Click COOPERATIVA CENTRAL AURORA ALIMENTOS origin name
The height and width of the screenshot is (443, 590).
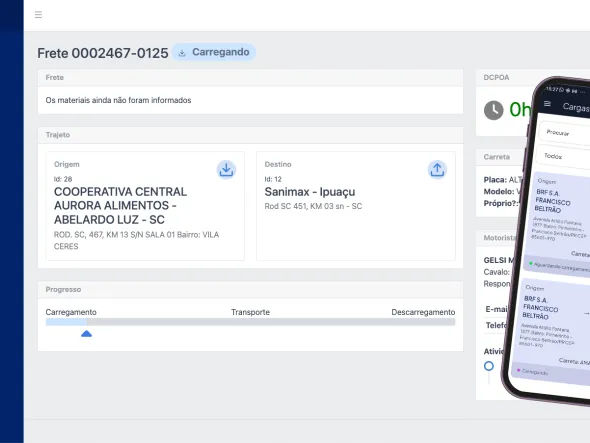(120, 206)
